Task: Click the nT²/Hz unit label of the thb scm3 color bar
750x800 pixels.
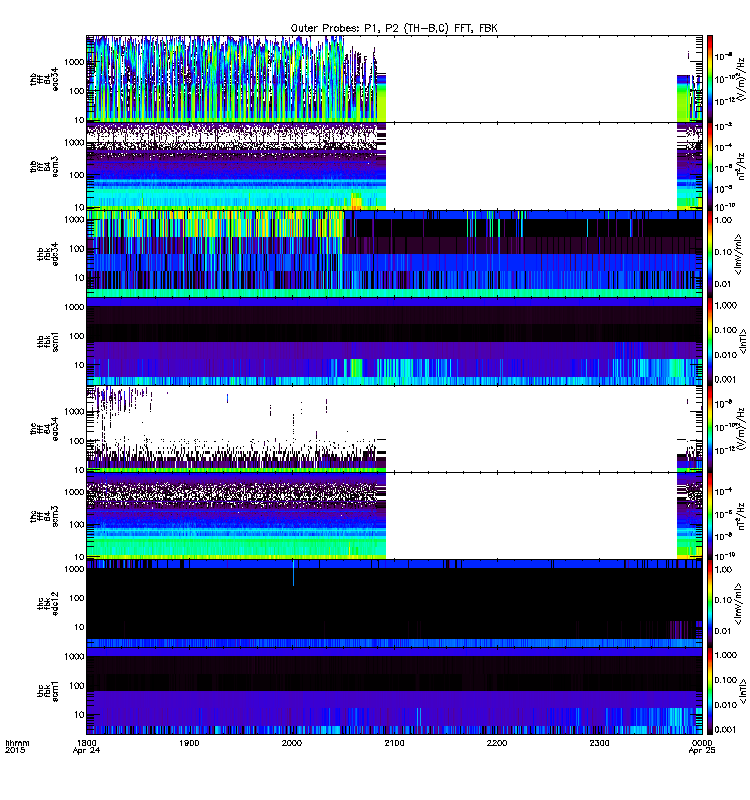Action: pyautogui.click(x=741, y=166)
